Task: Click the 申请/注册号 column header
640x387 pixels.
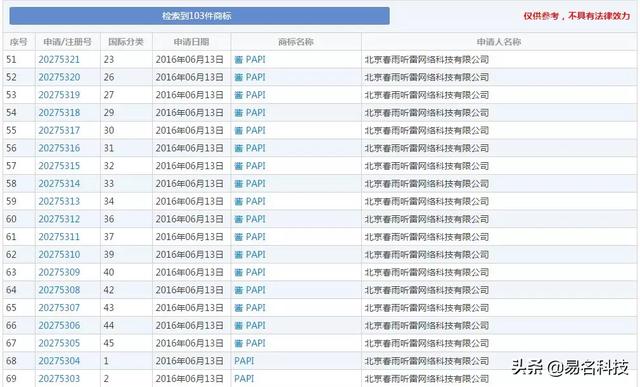Action: pyautogui.click(x=68, y=42)
